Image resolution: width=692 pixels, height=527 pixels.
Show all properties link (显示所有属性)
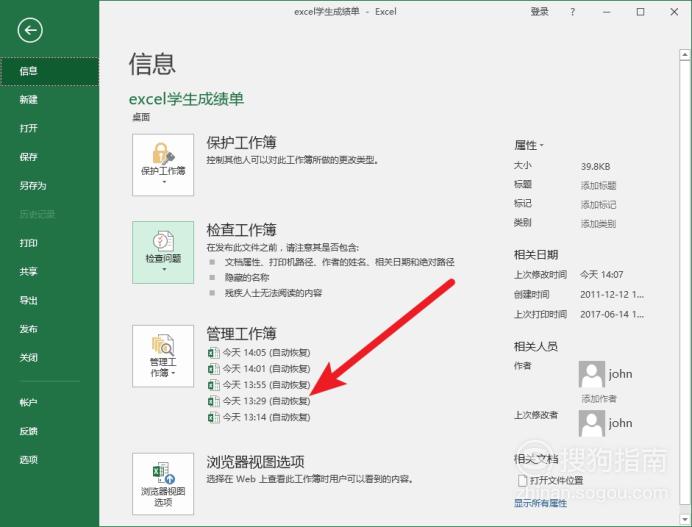pyautogui.click(x=540, y=503)
